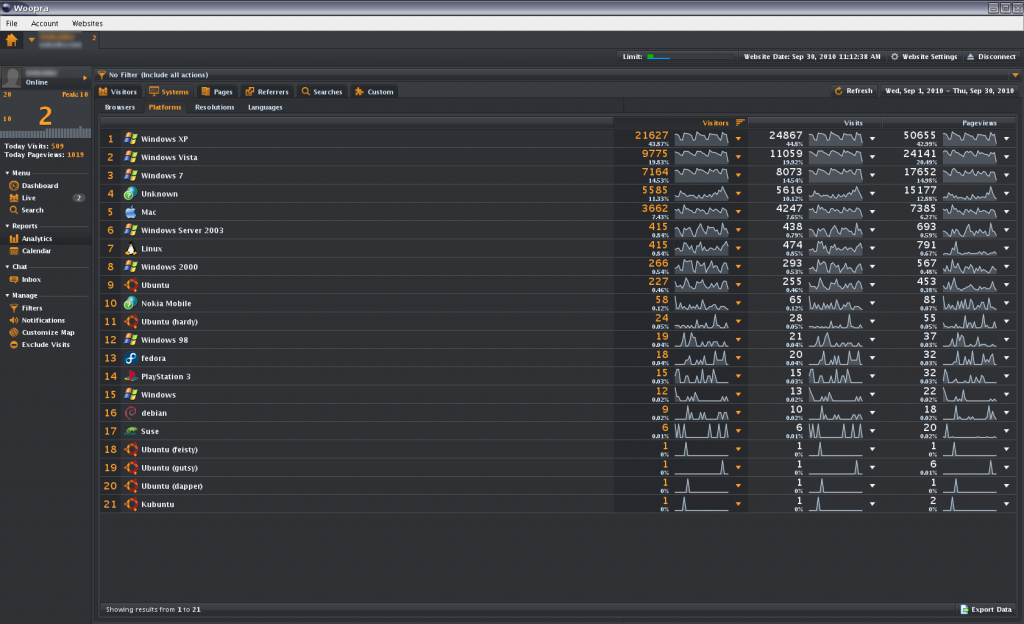Select the Browsers sub-tab
Screen dimensions: 1024x624
(x=120, y=107)
